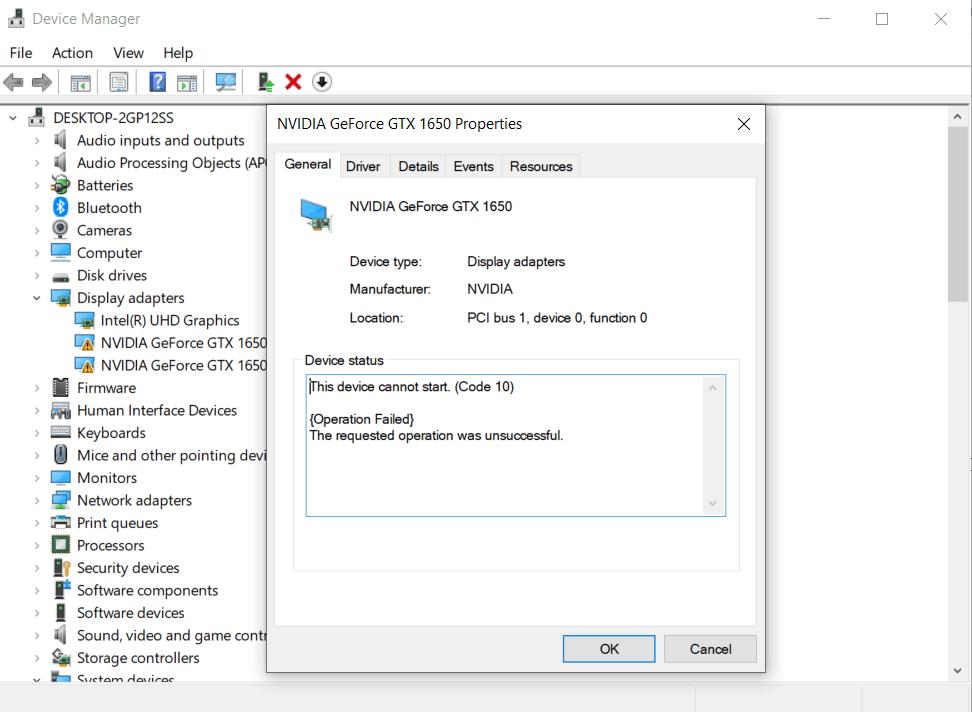Collapse the Display adapters category
This screenshot has height=712, width=972.
(x=37, y=298)
